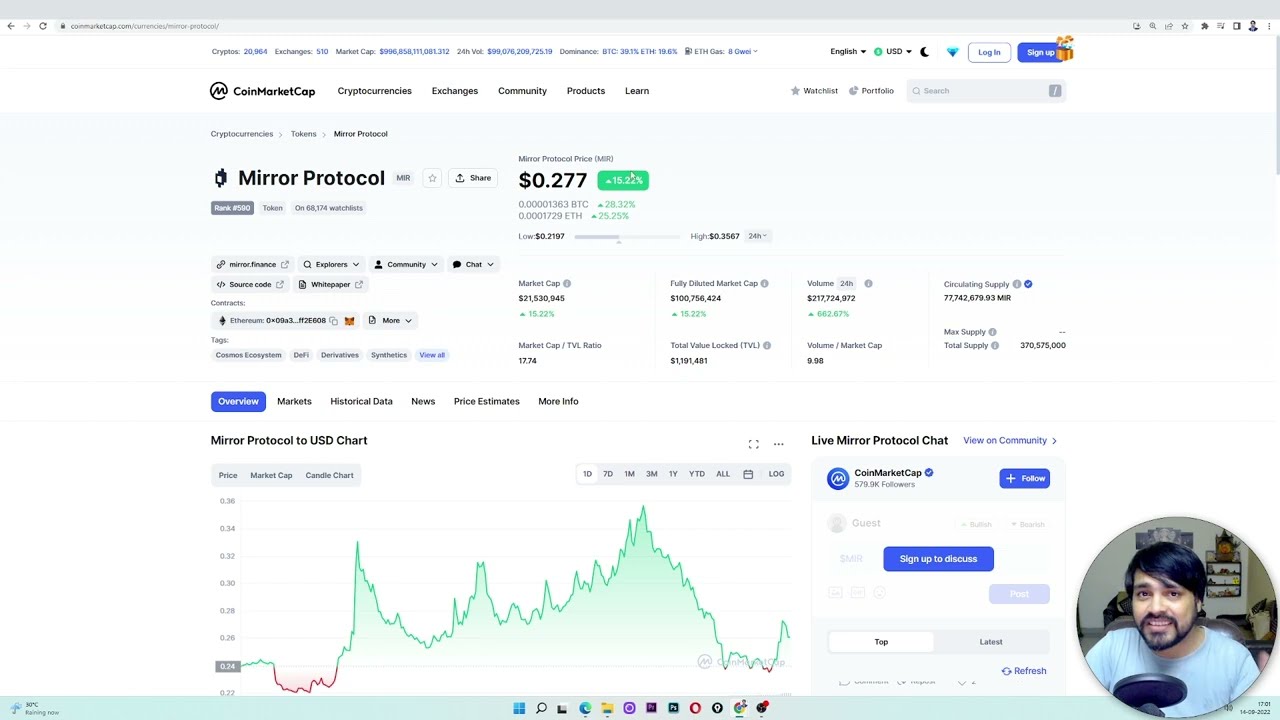The width and height of the screenshot is (1280, 720).
Task: Open File Explorer from taskbar
Action: 607,708
